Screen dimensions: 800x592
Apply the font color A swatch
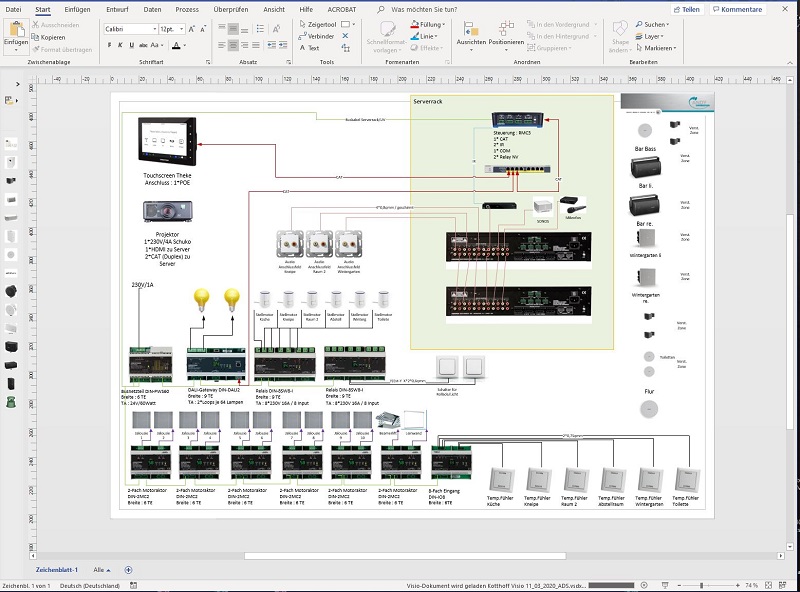[x=176, y=45]
